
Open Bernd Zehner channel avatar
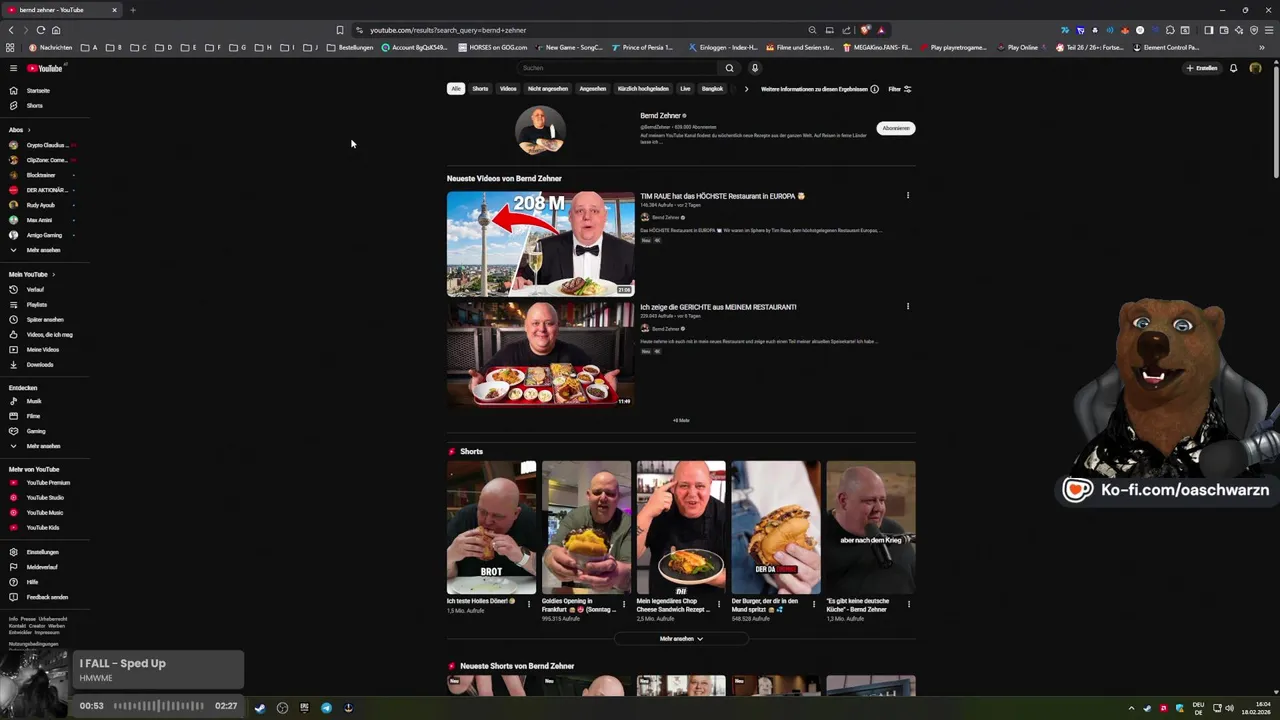[x=540, y=129]
